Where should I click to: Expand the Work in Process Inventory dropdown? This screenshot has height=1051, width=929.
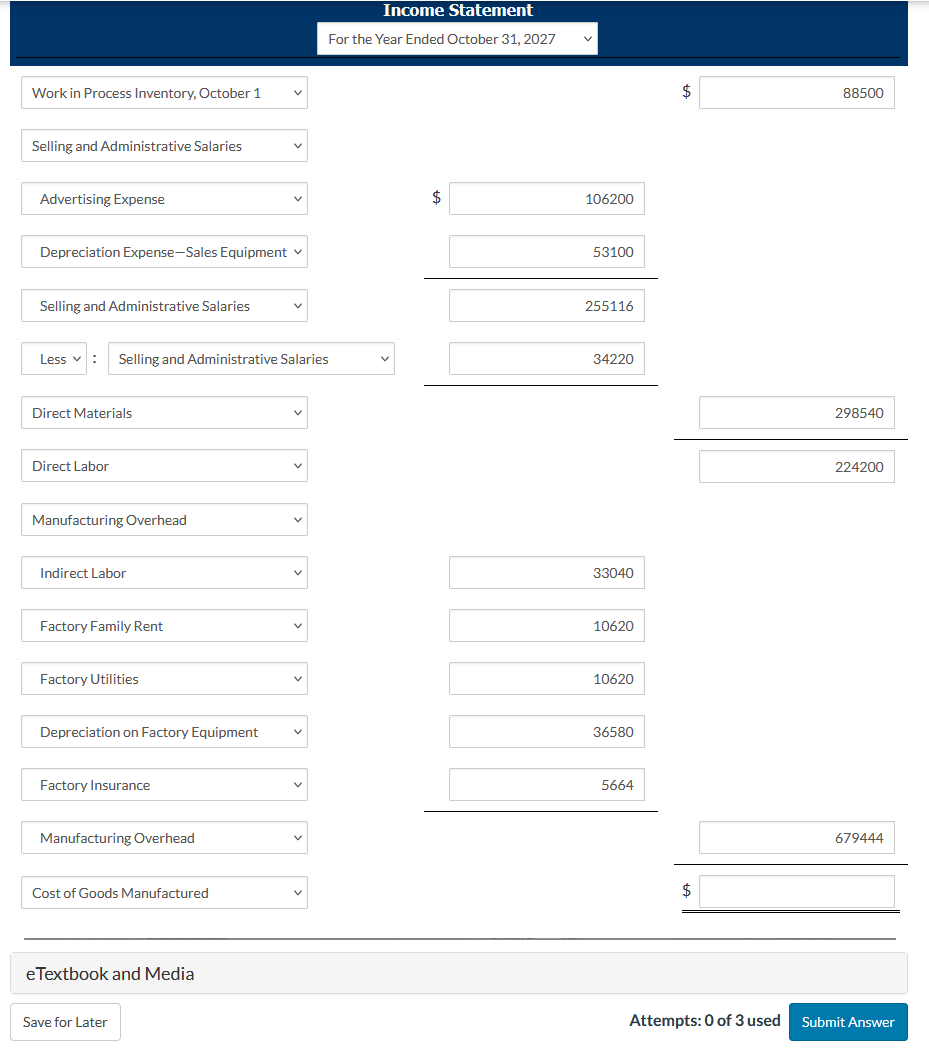click(164, 92)
